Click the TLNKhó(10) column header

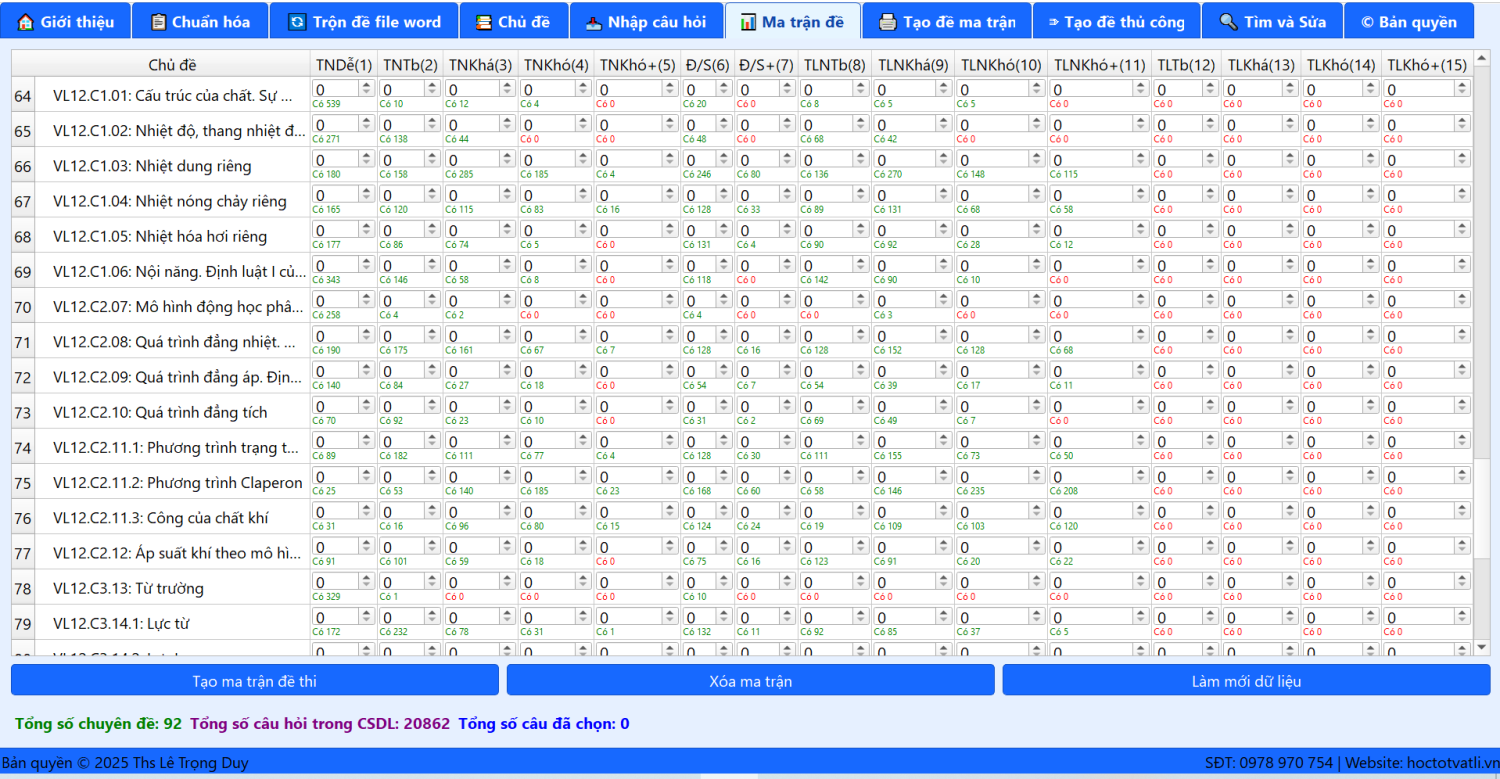click(x=1000, y=65)
